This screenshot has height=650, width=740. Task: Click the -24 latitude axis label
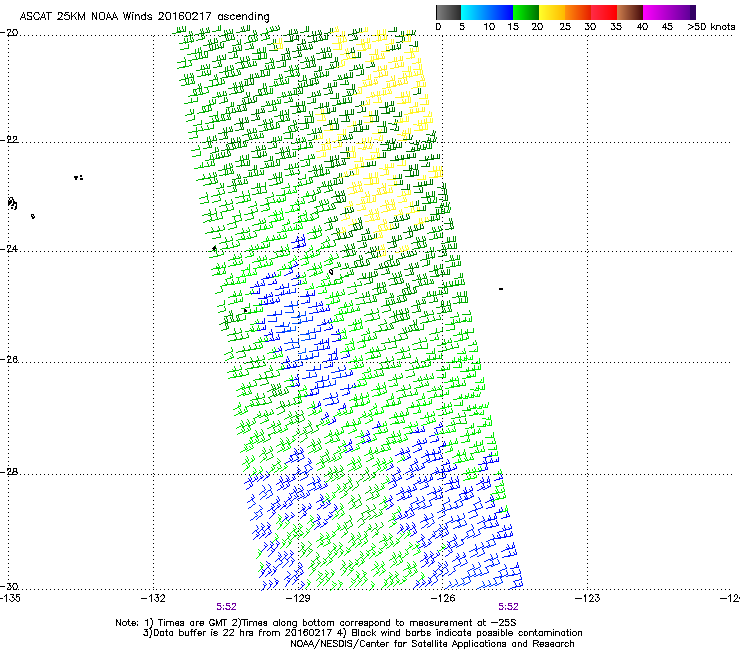point(9,248)
